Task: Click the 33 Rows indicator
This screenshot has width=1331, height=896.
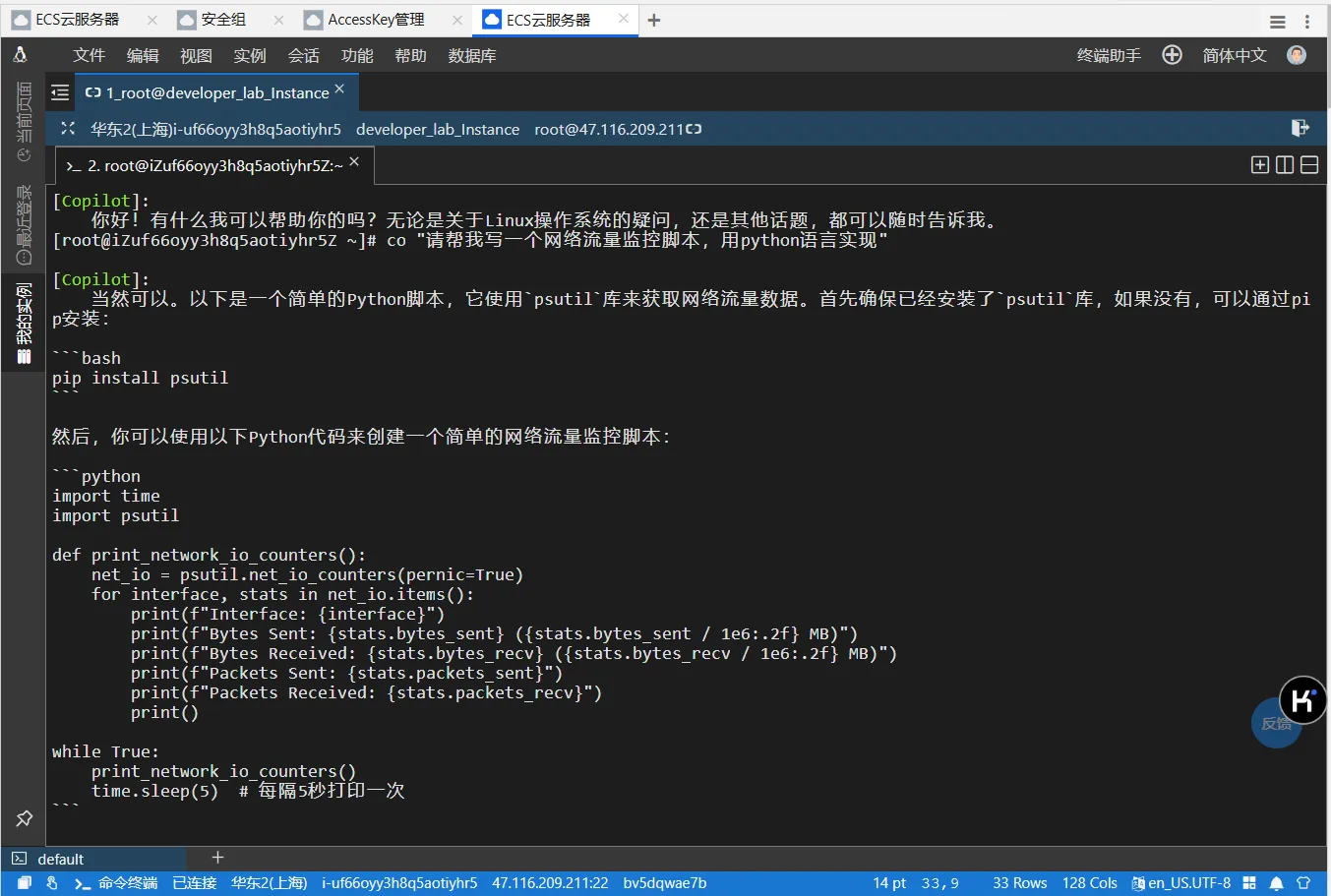Action: (x=1020, y=883)
